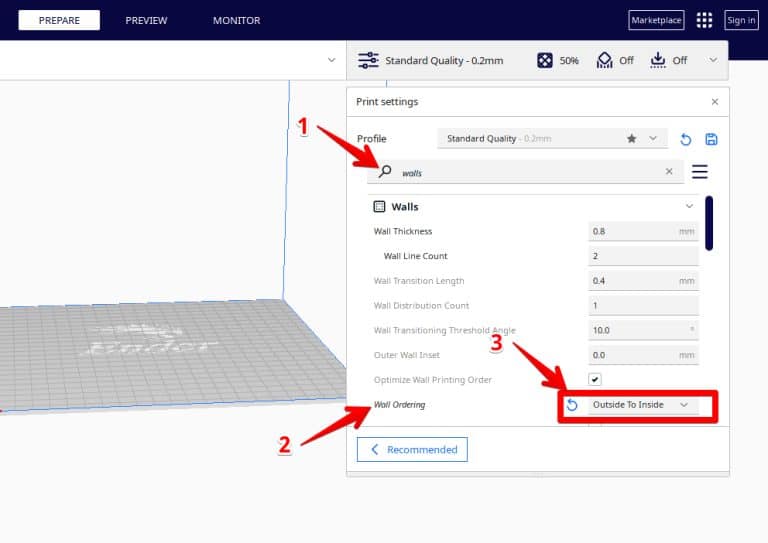Switch to the MONITOR tab
768x543 pixels.
tap(236, 20)
